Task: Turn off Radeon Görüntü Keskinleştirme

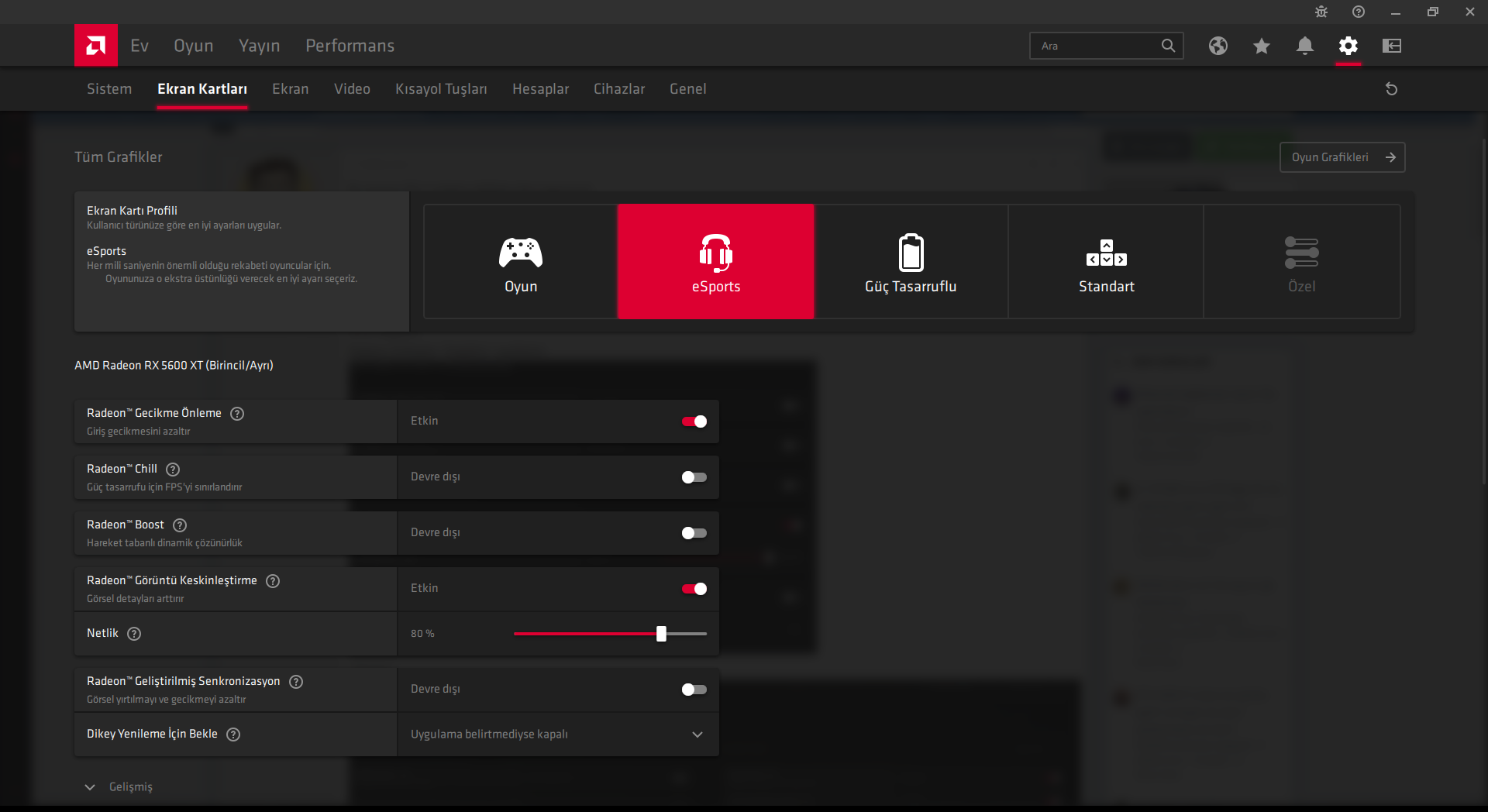Action: (694, 589)
